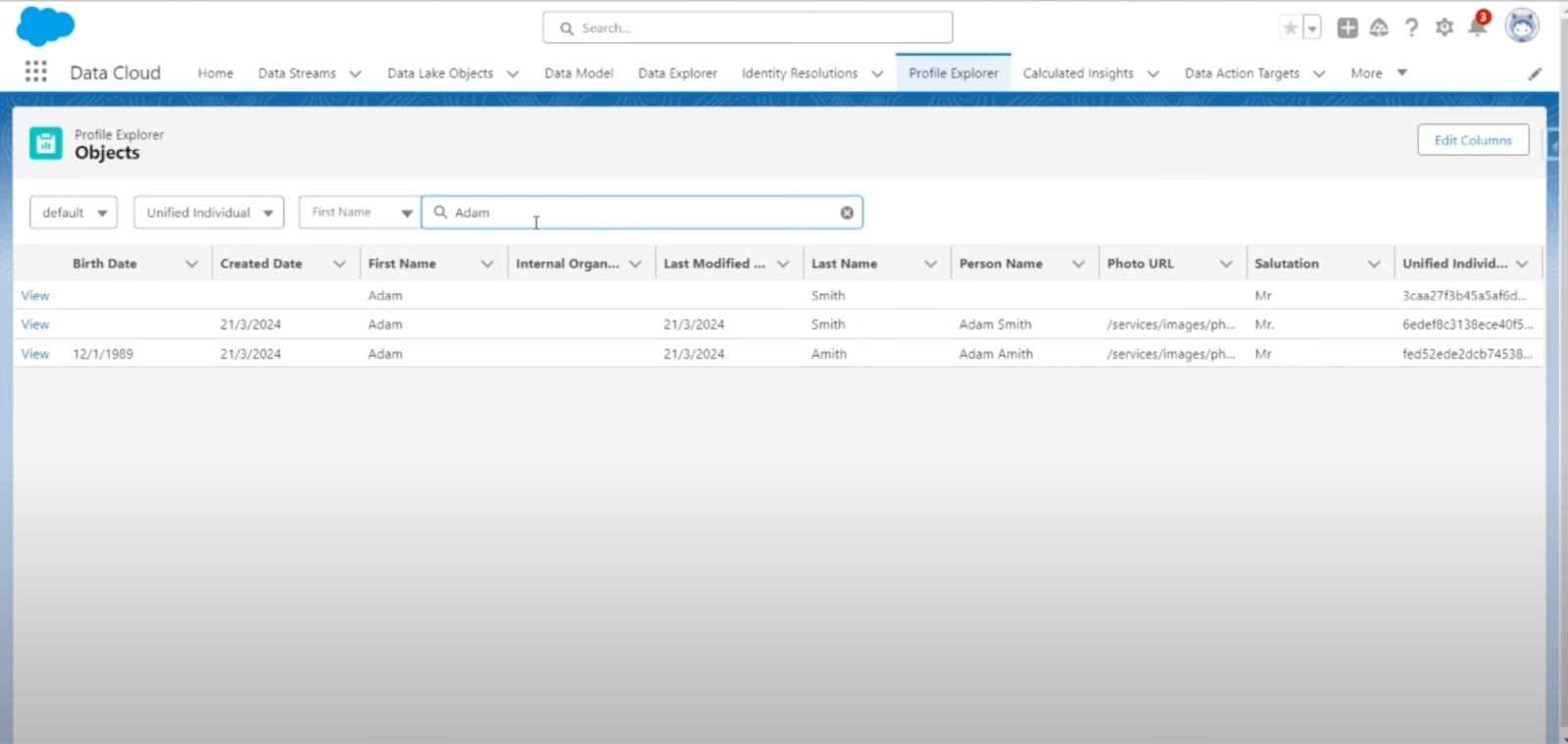Click the Profile Explorer Objects page icon
The image size is (1568, 744).
pyautogui.click(x=46, y=143)
